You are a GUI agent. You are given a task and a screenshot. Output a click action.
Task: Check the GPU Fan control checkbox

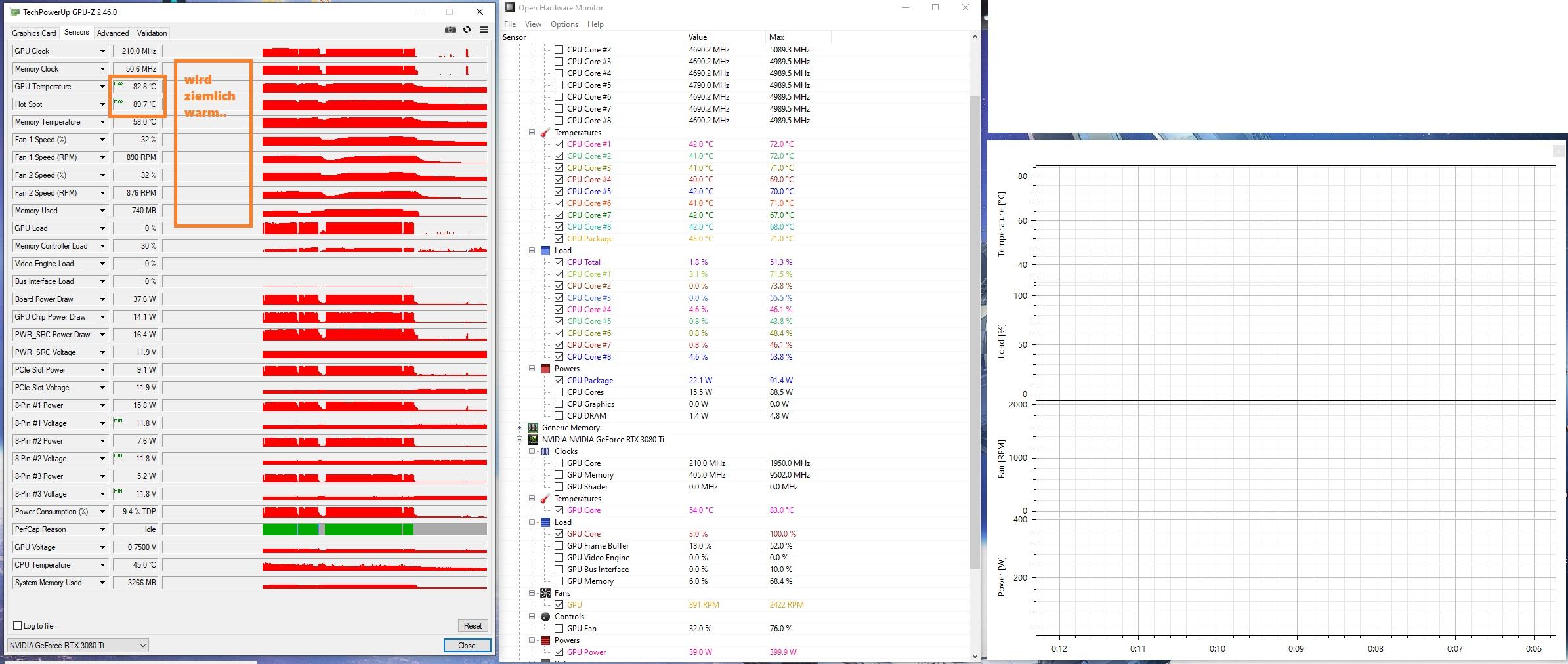[559, 629]
